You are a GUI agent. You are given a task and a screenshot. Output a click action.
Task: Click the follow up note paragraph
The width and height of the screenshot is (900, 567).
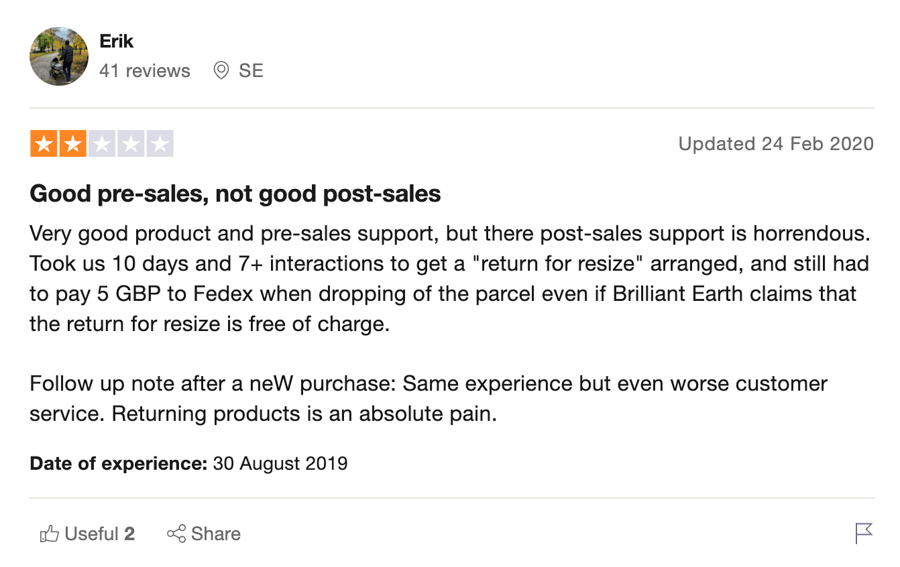(429, 398)
